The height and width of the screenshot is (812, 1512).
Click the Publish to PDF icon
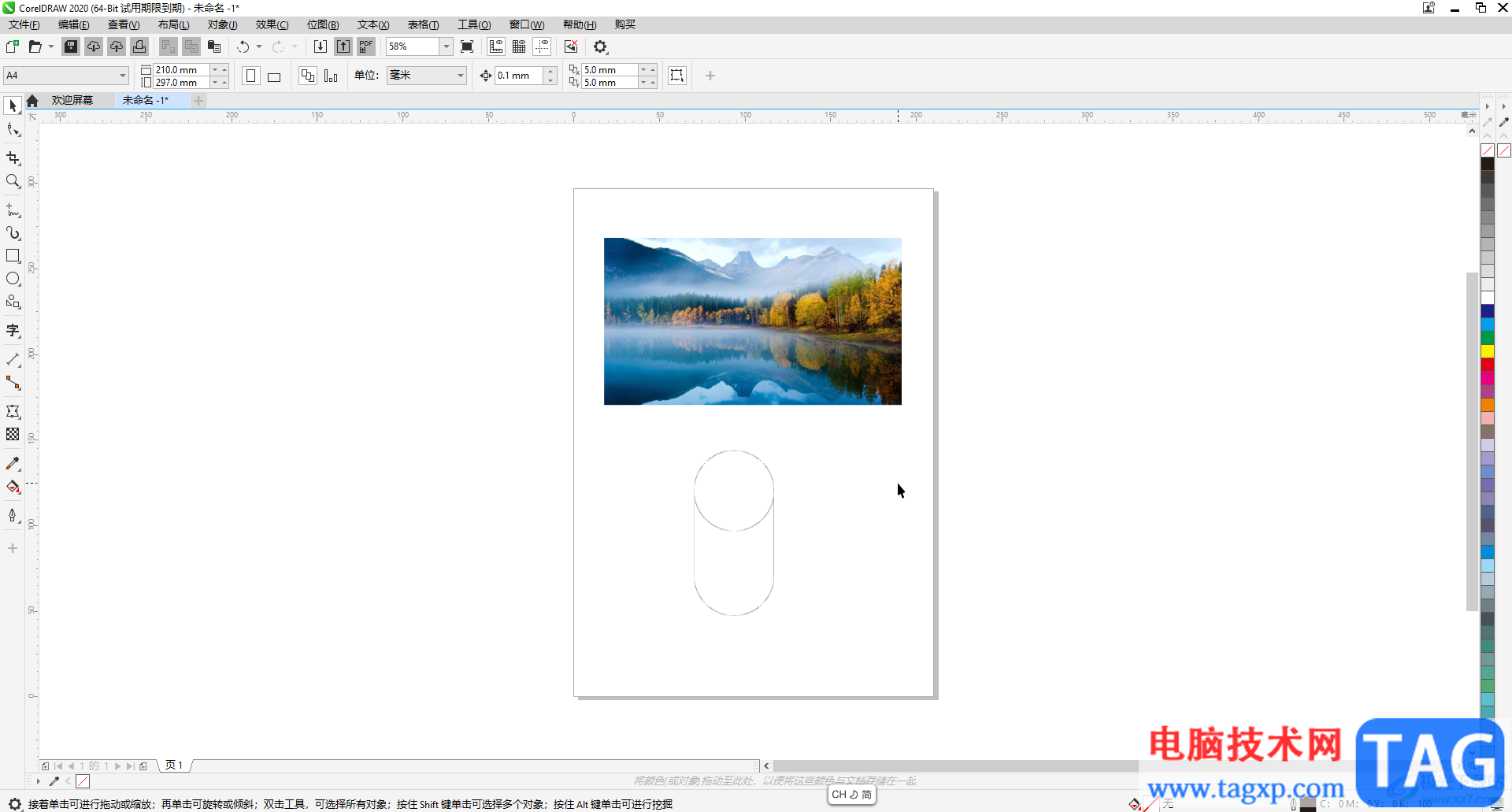tap(366, 46)
